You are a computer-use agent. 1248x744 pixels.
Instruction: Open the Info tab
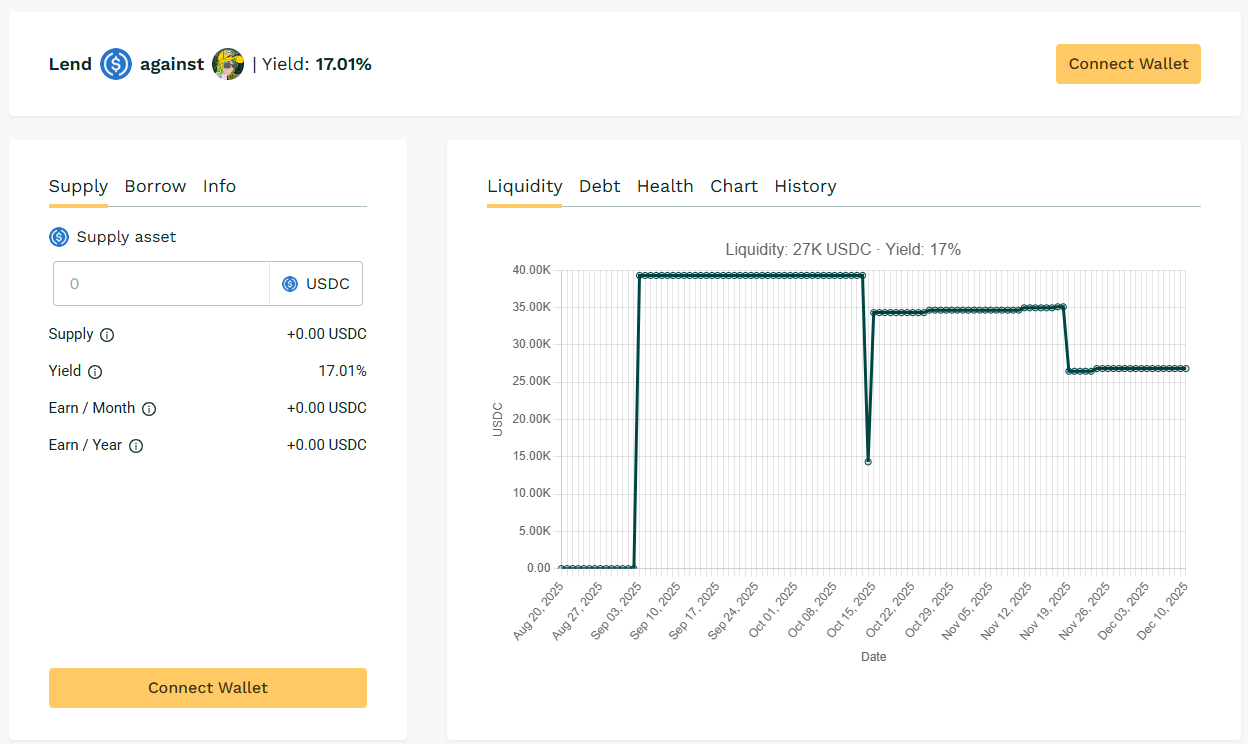click(219, 186)
